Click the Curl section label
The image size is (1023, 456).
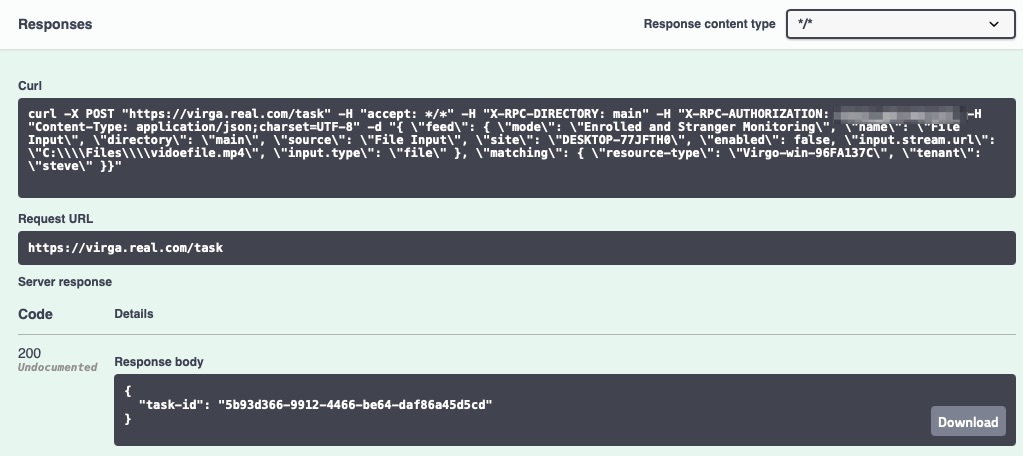(x=30, y=86)
